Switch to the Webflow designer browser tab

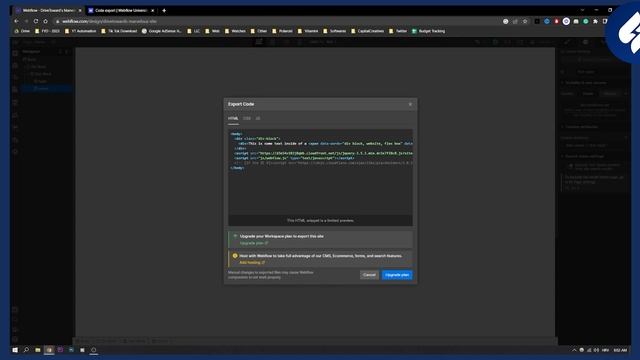[x=48, y=11]
